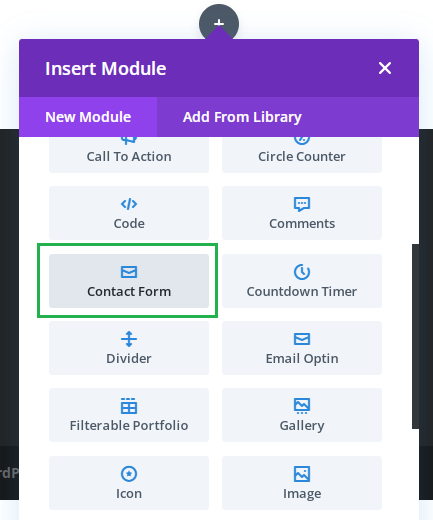The height and width of the screenshot is (520, 433).
Task: Click the Gallery module label
Action: pyautogui.click(x=302, y=426)
